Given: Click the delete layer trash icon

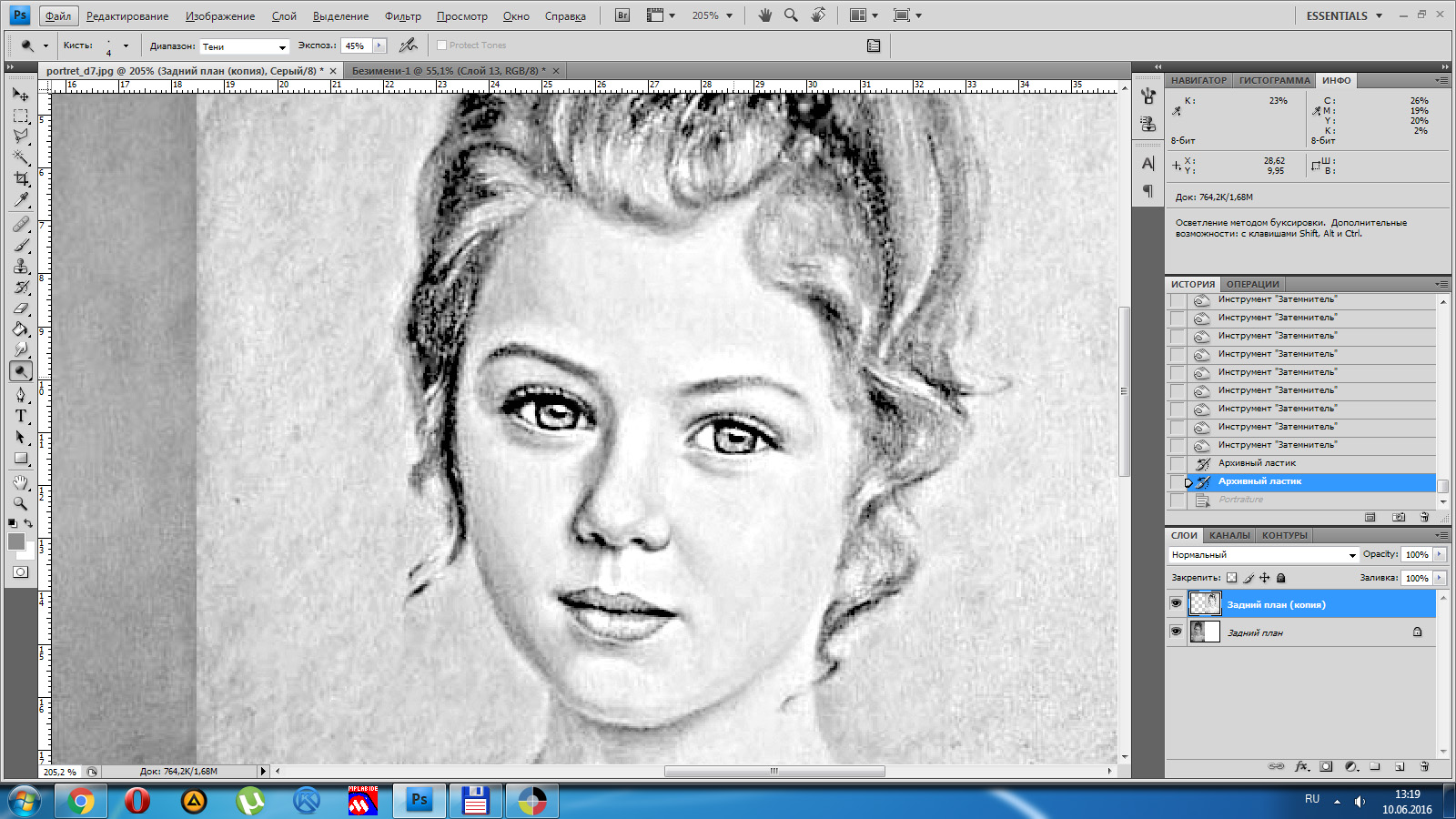Looking at the screenshot, I should tap(1424, 766).
